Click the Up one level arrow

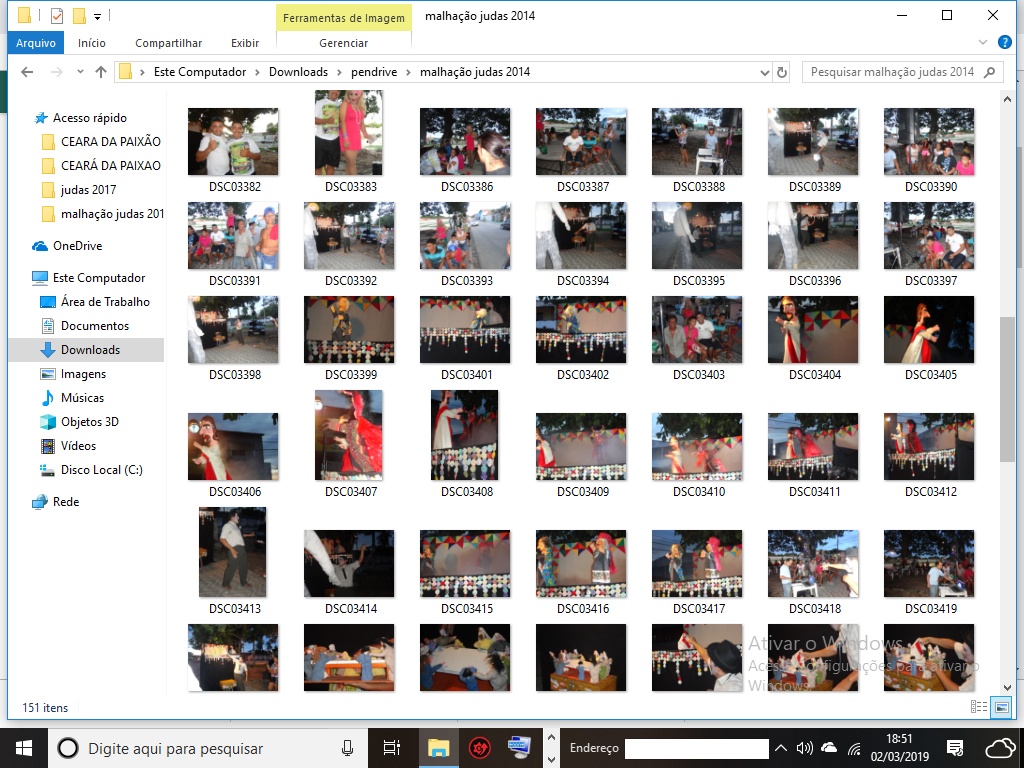click(101, 72)
